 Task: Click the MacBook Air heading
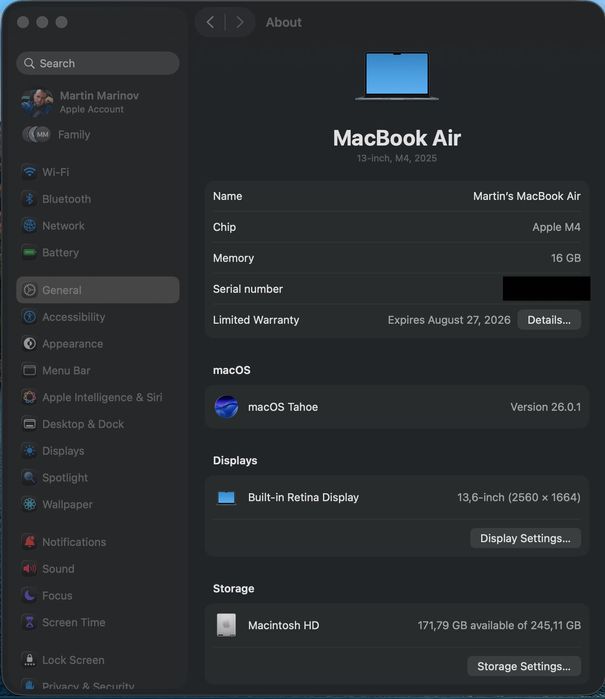tap(397, 138)
